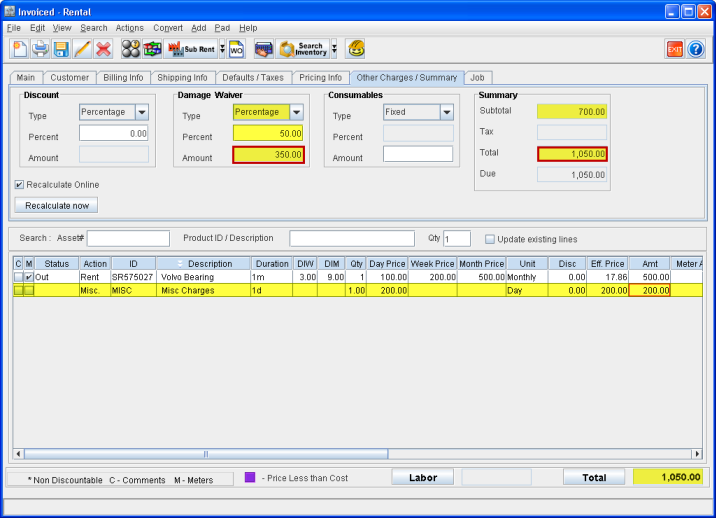Click the Asset# search field
The height and width of the screenshot is (518, 716).
[x=128, y=238]
